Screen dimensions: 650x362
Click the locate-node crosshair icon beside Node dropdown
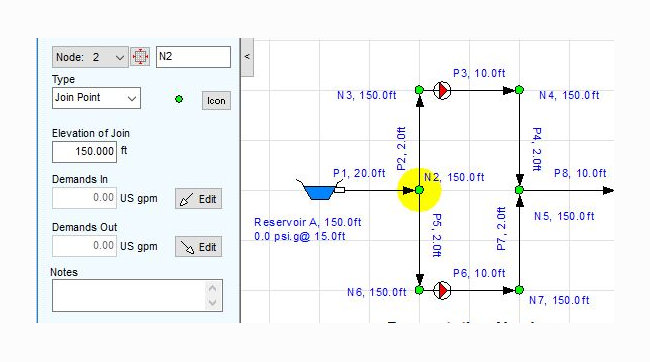tap(140, 56)
